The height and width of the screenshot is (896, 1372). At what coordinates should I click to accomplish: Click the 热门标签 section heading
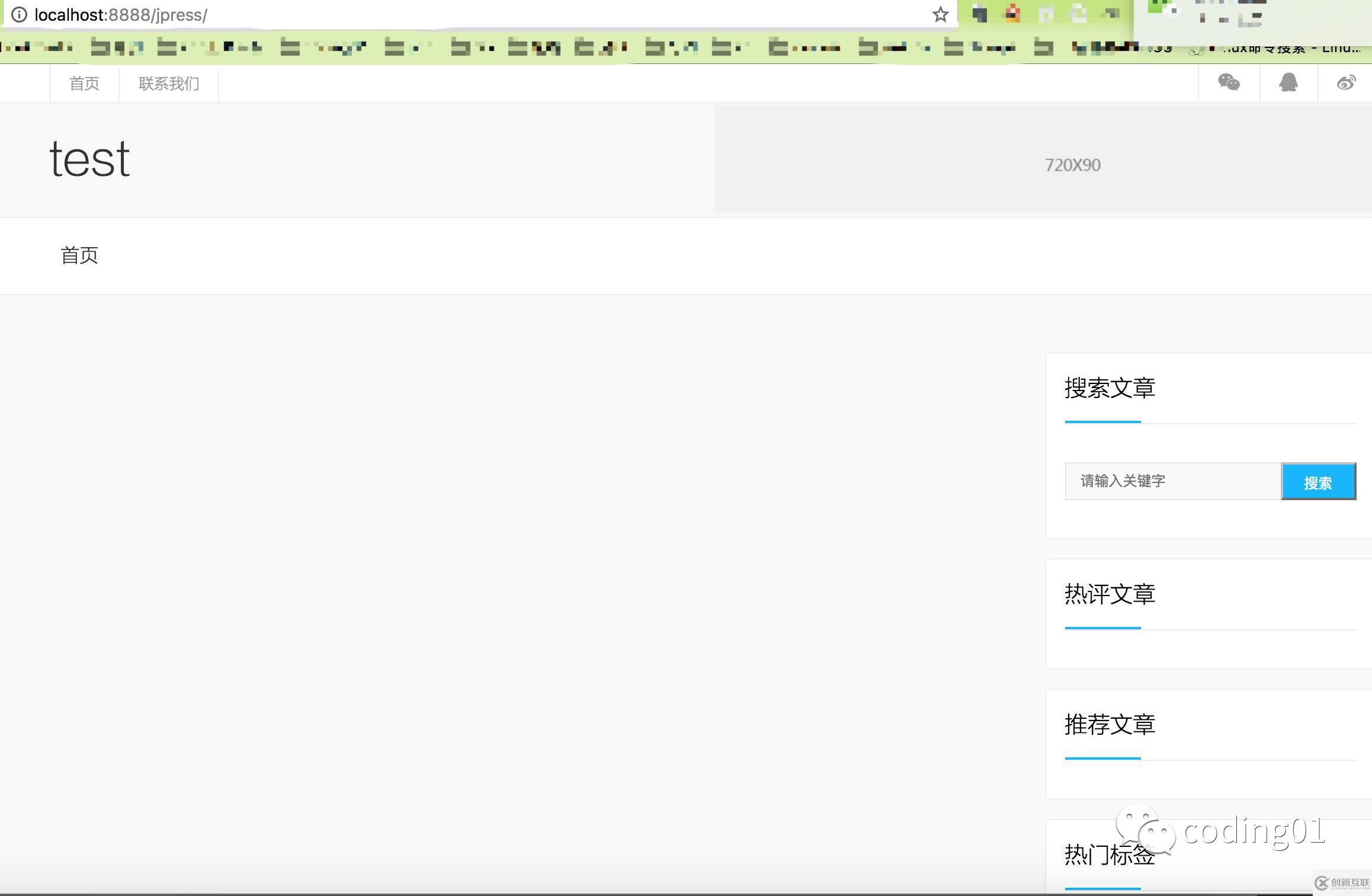1108,855
